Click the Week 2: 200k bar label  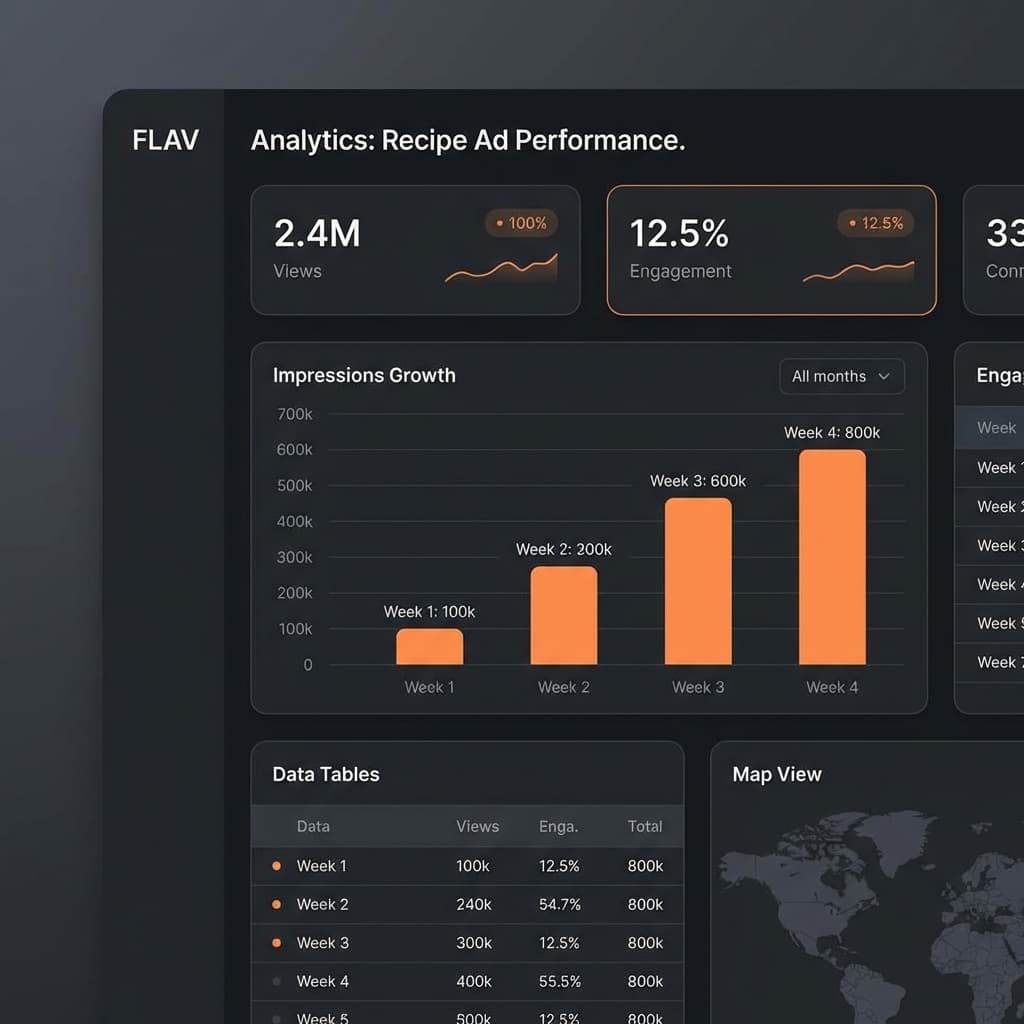tap(563, 549)
